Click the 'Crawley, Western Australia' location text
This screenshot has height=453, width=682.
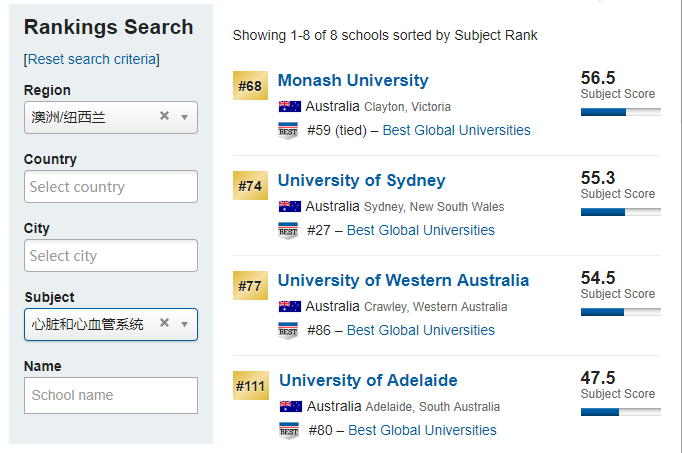pyautogui.click(x=435, y=307)
